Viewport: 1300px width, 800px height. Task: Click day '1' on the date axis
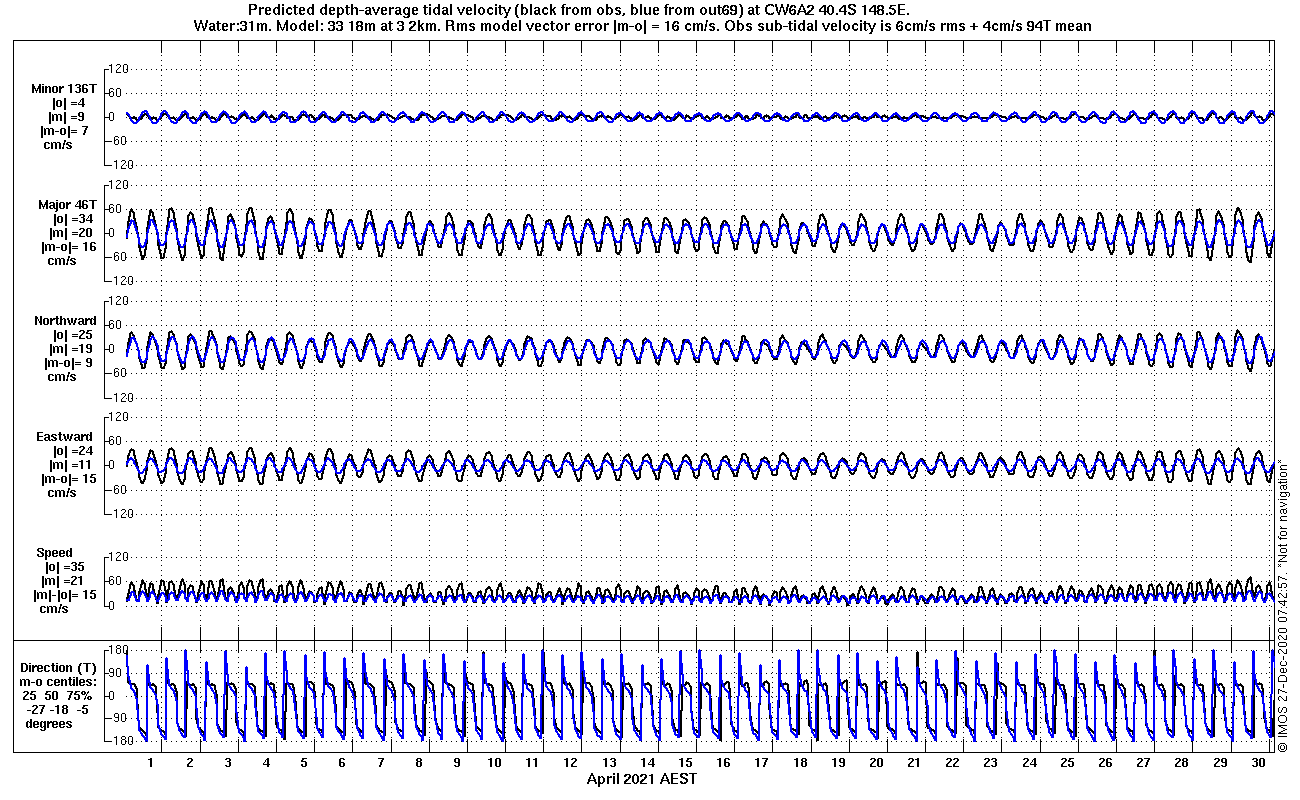(x=151, y=763)
